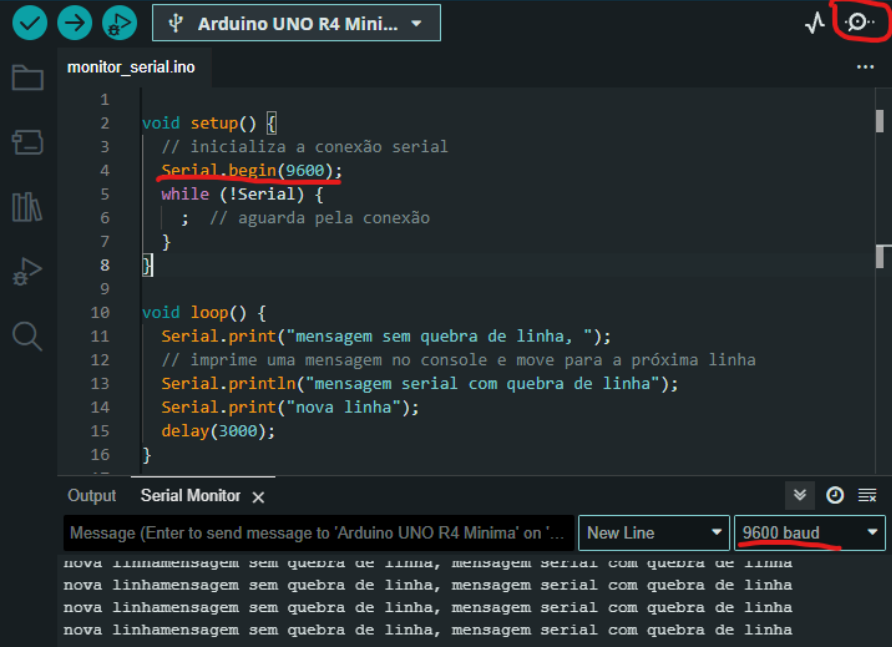Open the Debug panel in sidebar

pos(27,271)
